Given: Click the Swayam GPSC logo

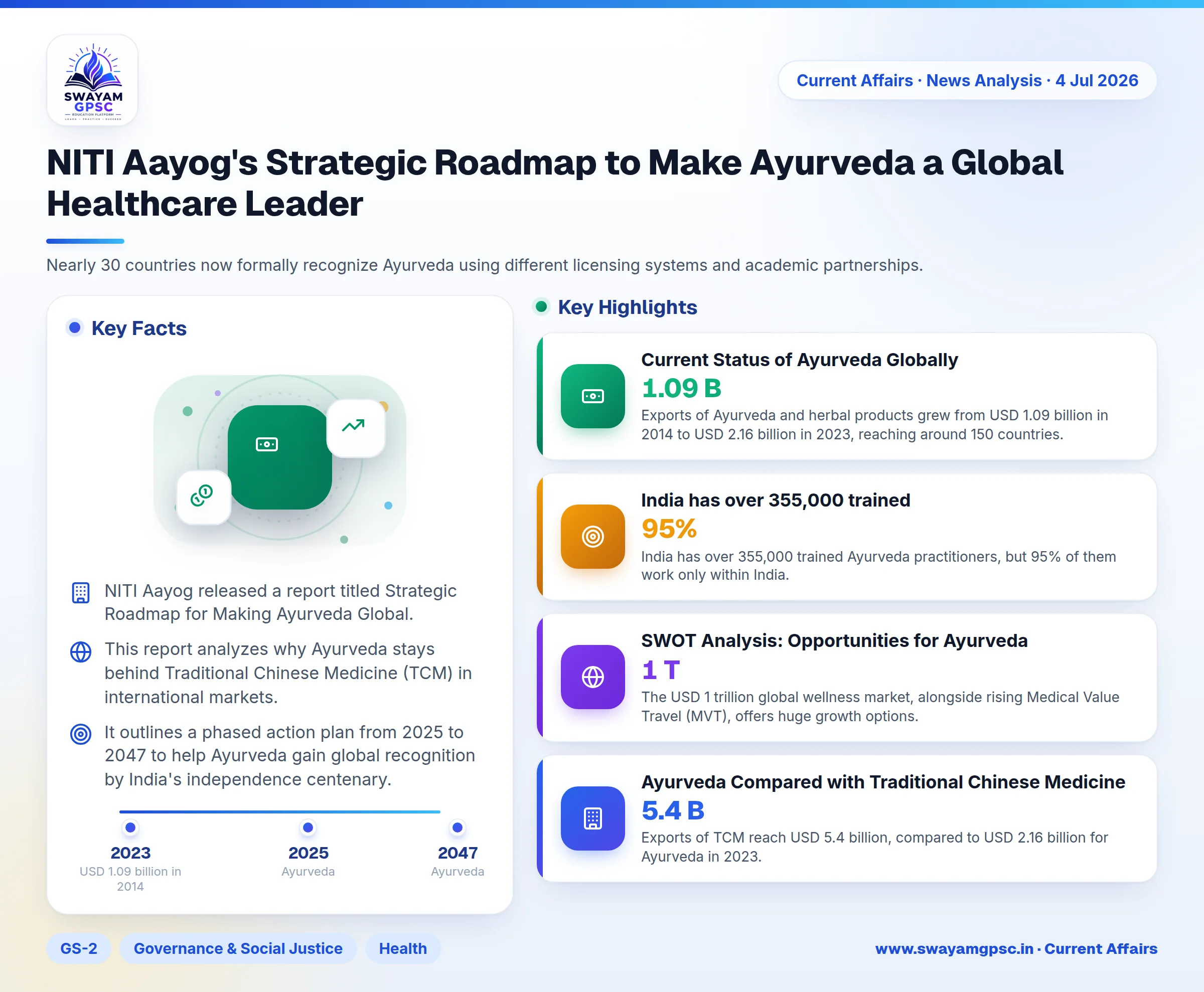Looking at the screenshot, I should tap(93, 81).
